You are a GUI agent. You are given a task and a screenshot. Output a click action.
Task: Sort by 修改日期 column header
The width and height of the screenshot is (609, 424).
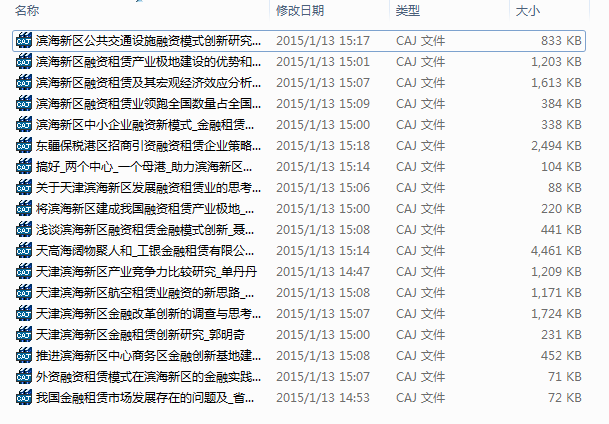point(300,10)
